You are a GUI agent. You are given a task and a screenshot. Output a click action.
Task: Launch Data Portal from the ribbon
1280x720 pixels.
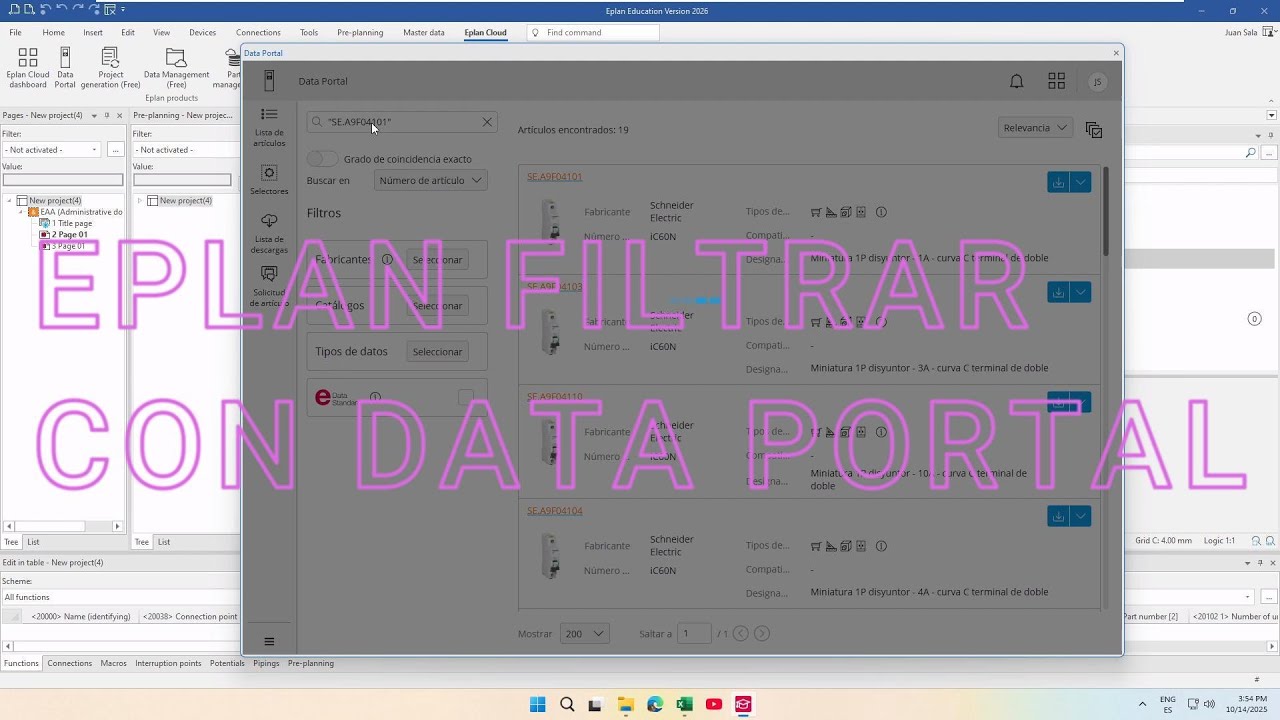(65, 68)
